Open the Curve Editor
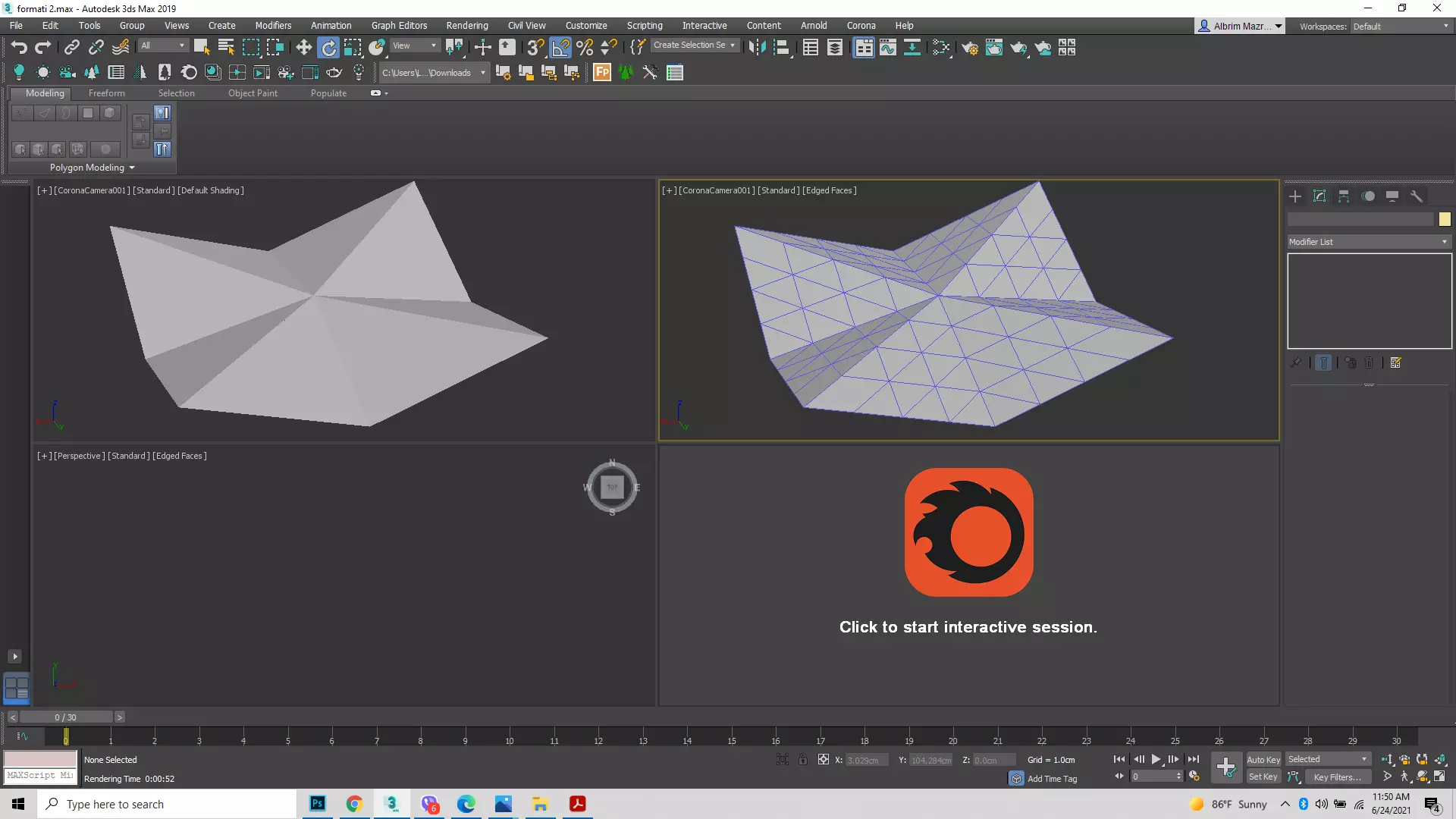Viewport: 1456px width, 819px height. pos(888,48)
